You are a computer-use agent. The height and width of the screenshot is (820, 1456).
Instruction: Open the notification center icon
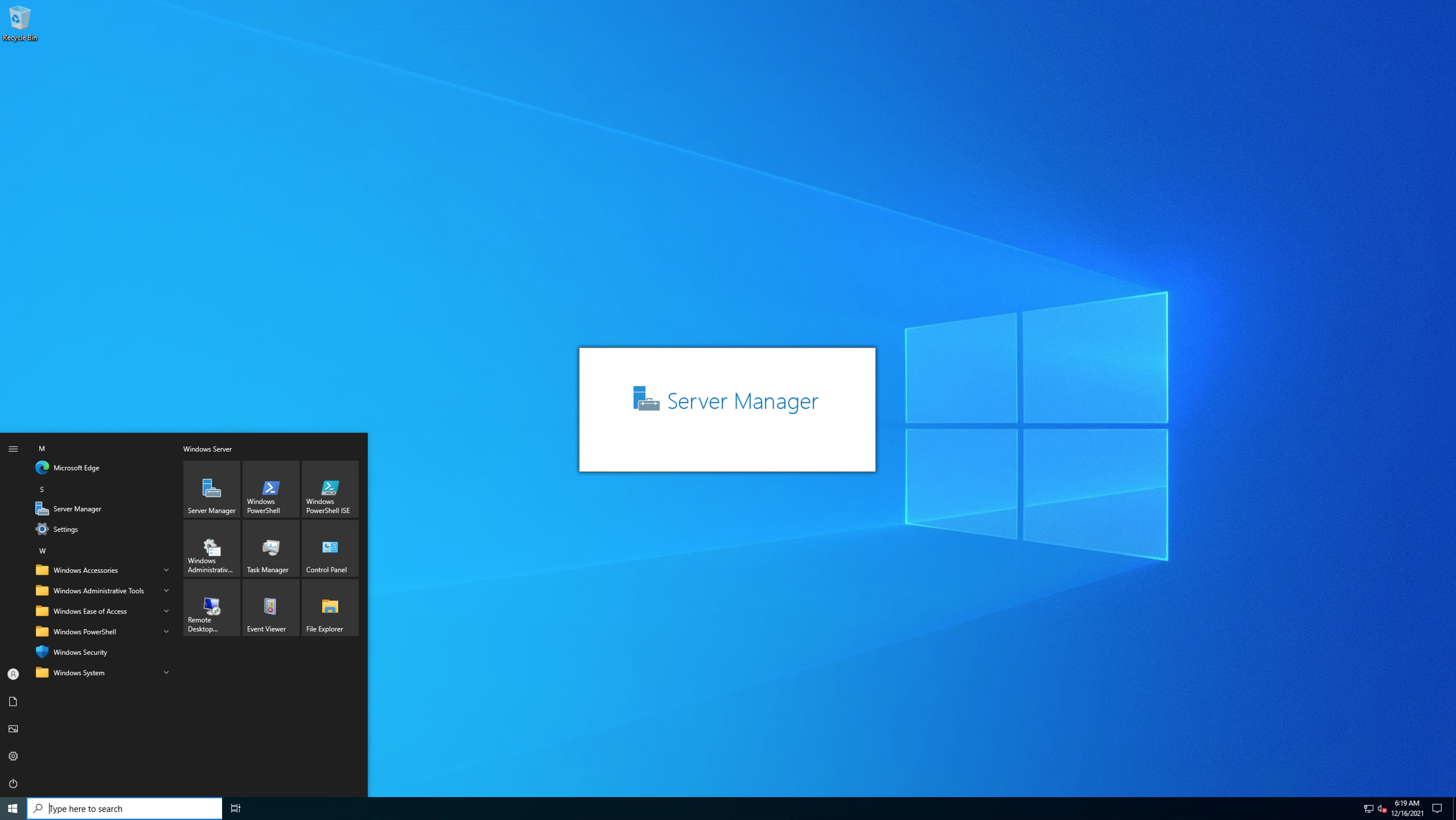[1437, 808]
